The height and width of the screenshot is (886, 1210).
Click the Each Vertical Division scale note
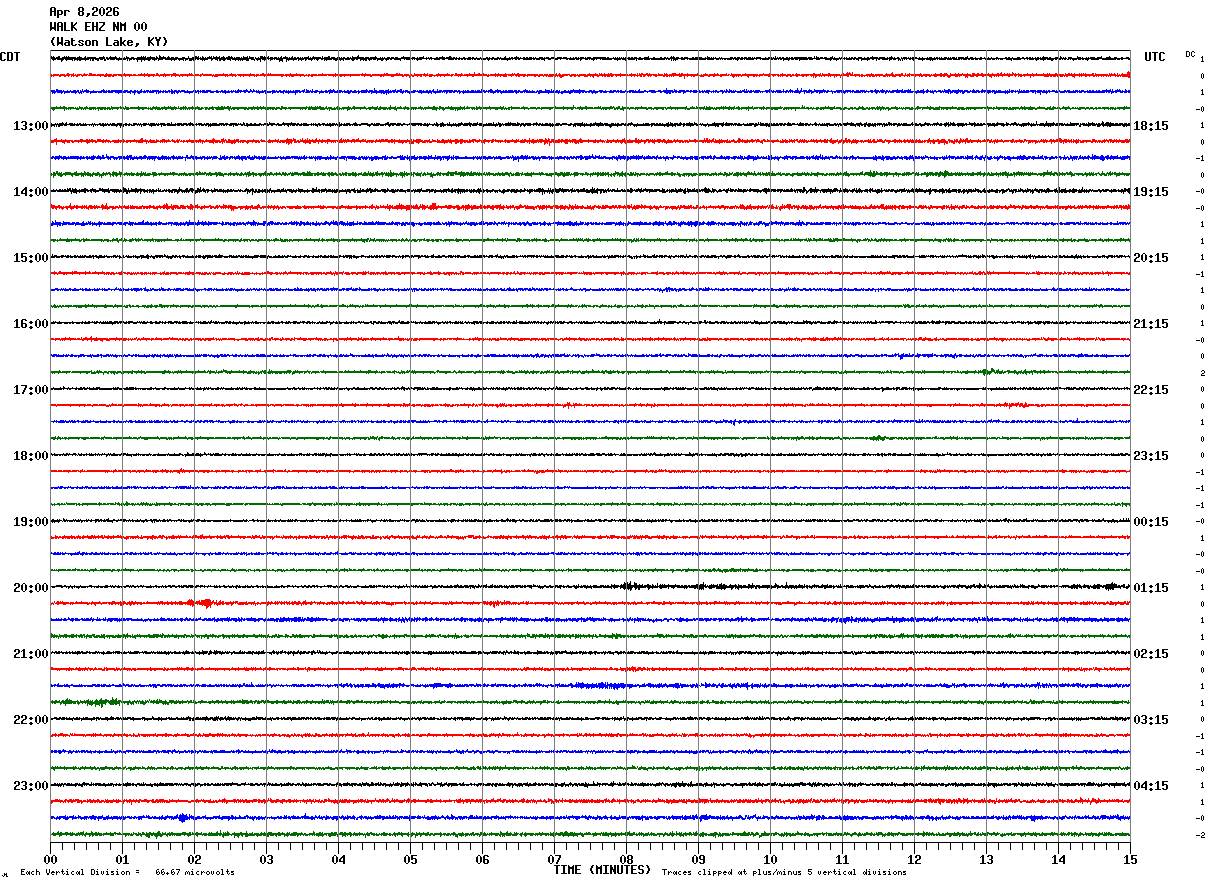point(128,873)
